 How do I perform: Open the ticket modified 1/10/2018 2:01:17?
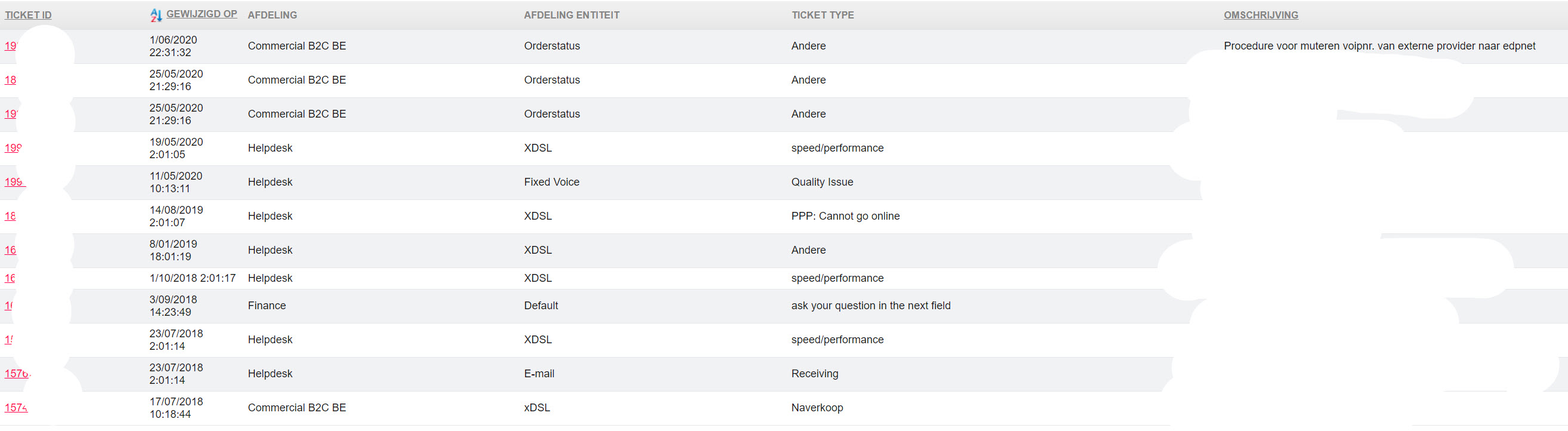(9, 278)
